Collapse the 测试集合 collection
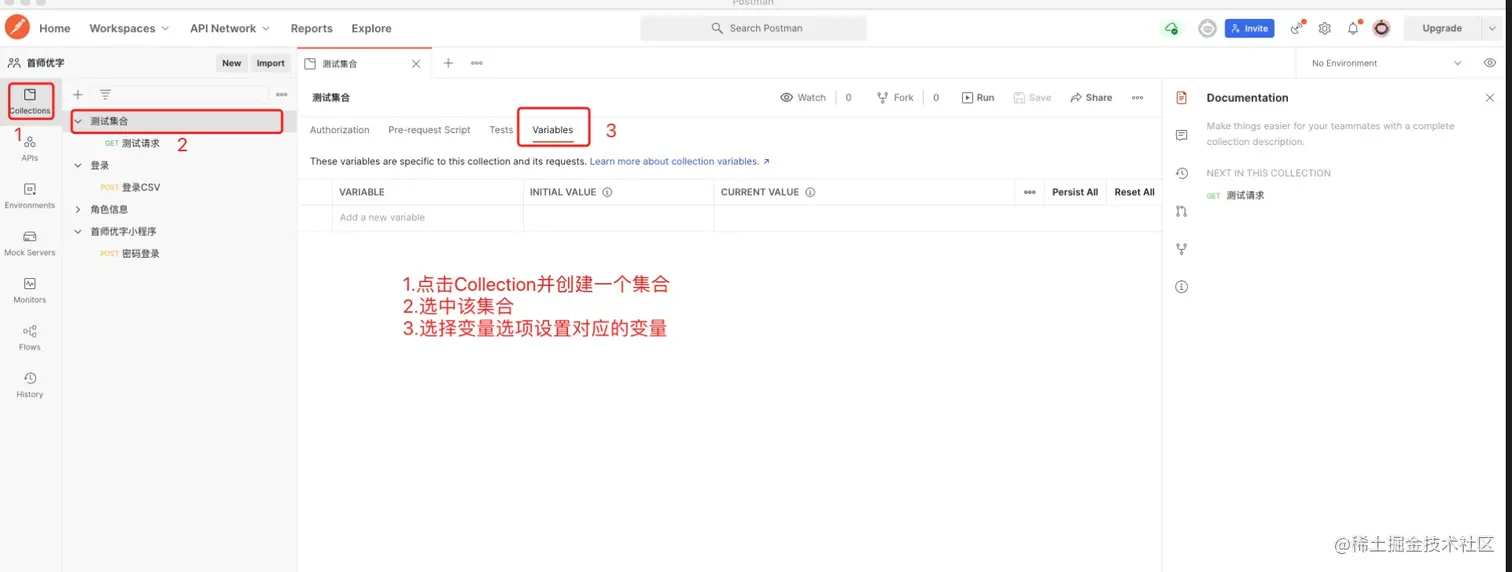The height and width of the screenshot is (572, 1512). tap(78, 121)
